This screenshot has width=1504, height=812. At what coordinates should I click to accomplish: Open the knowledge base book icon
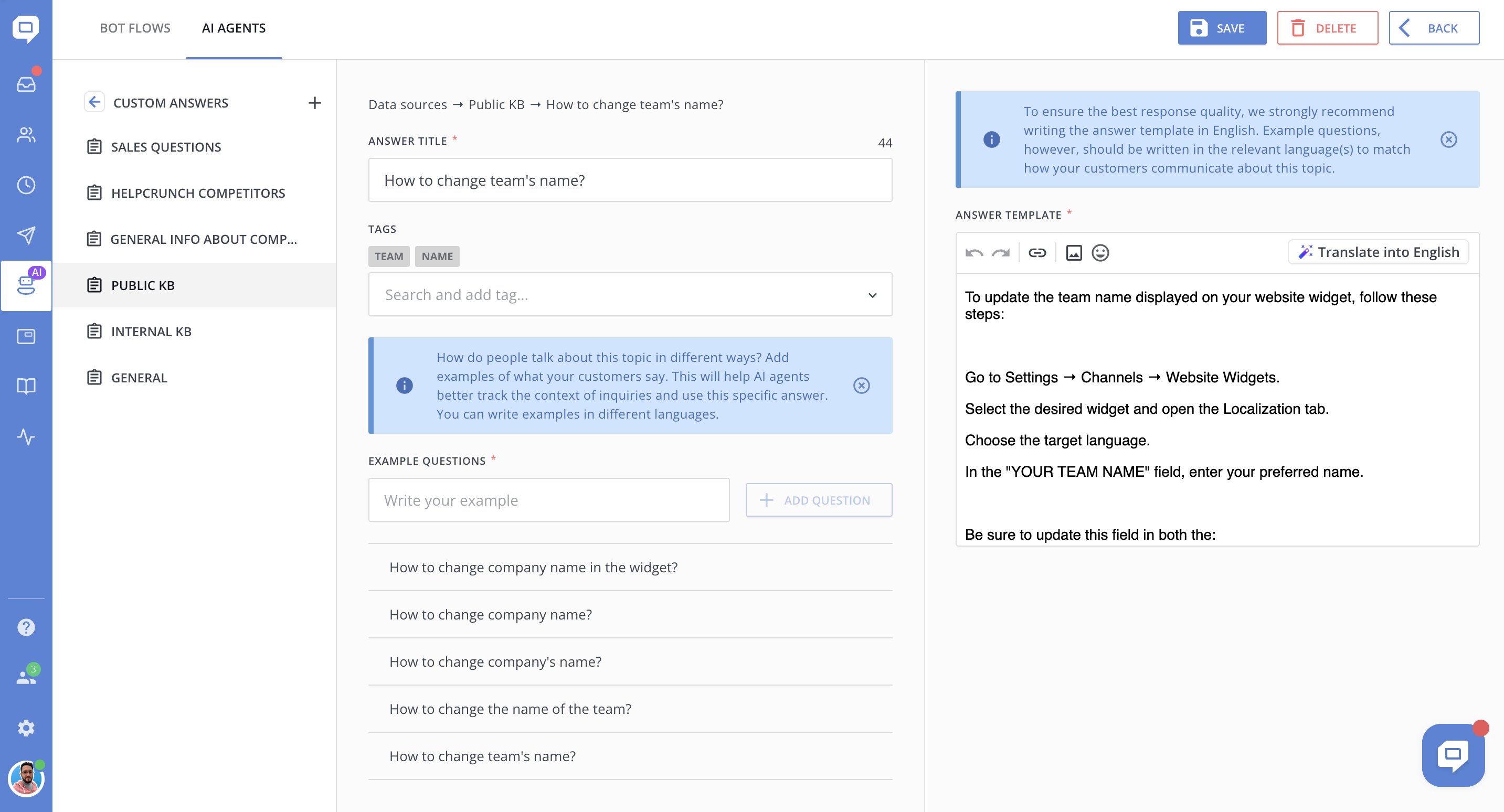tap(26, 386)
